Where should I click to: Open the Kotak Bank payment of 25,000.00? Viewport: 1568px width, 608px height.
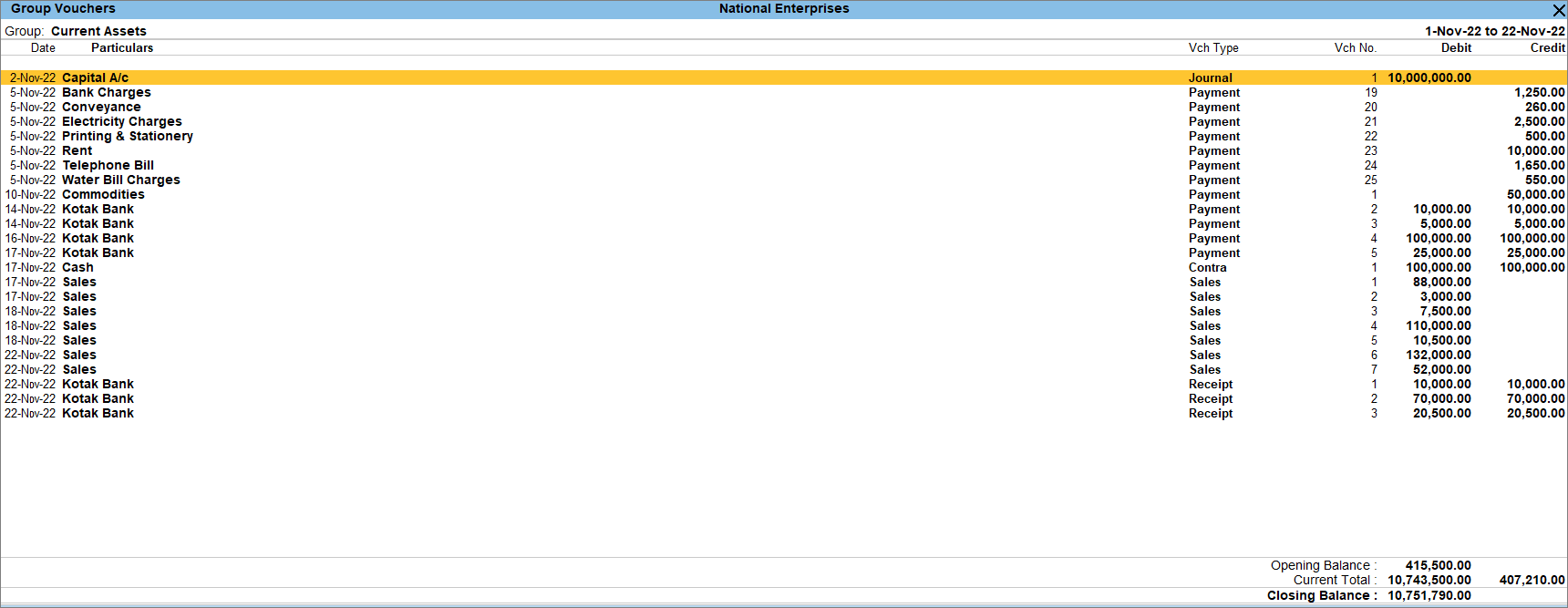(x=784, y=252)
